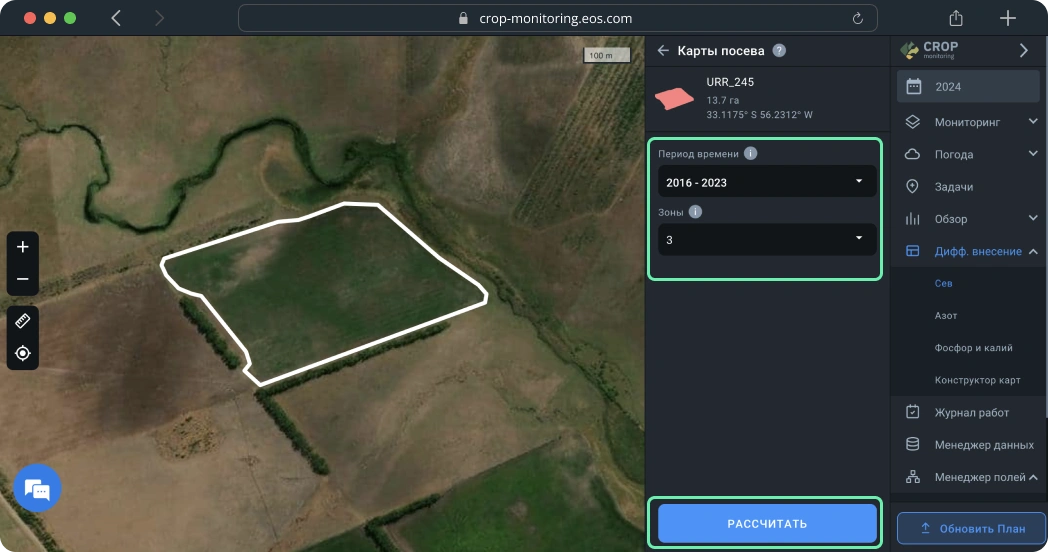Center map on my location target icon
1048x552 pixels.
pyautogui.click(x=23, y=353)
